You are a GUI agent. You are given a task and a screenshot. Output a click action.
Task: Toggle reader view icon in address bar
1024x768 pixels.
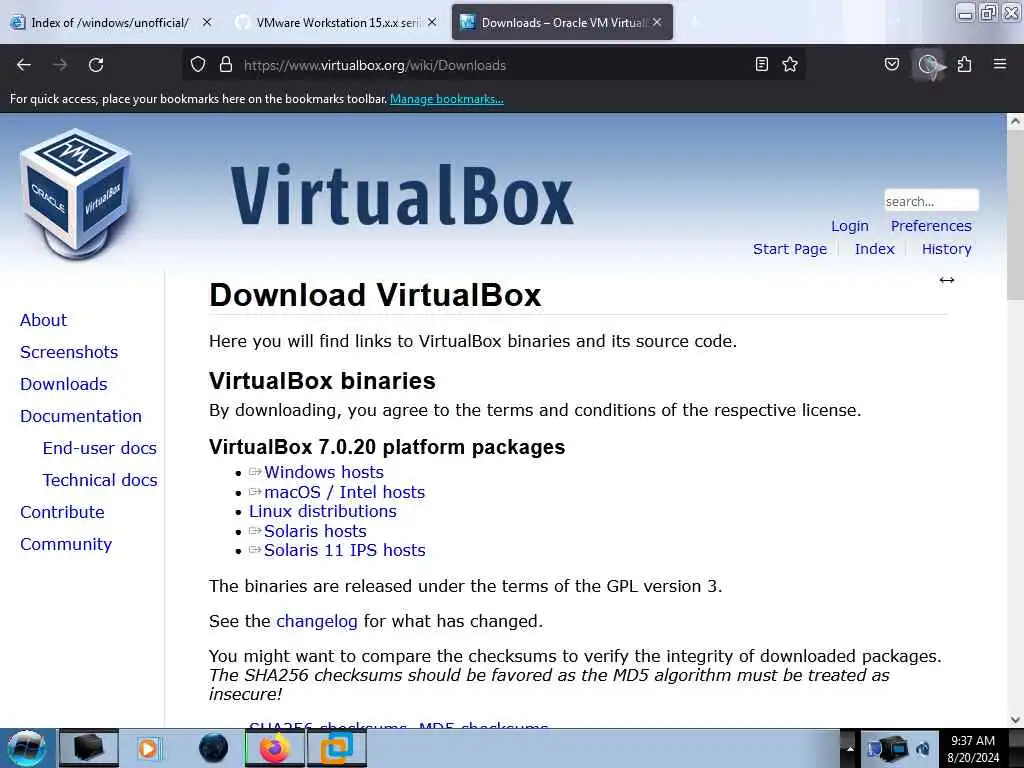pos(761,64)
